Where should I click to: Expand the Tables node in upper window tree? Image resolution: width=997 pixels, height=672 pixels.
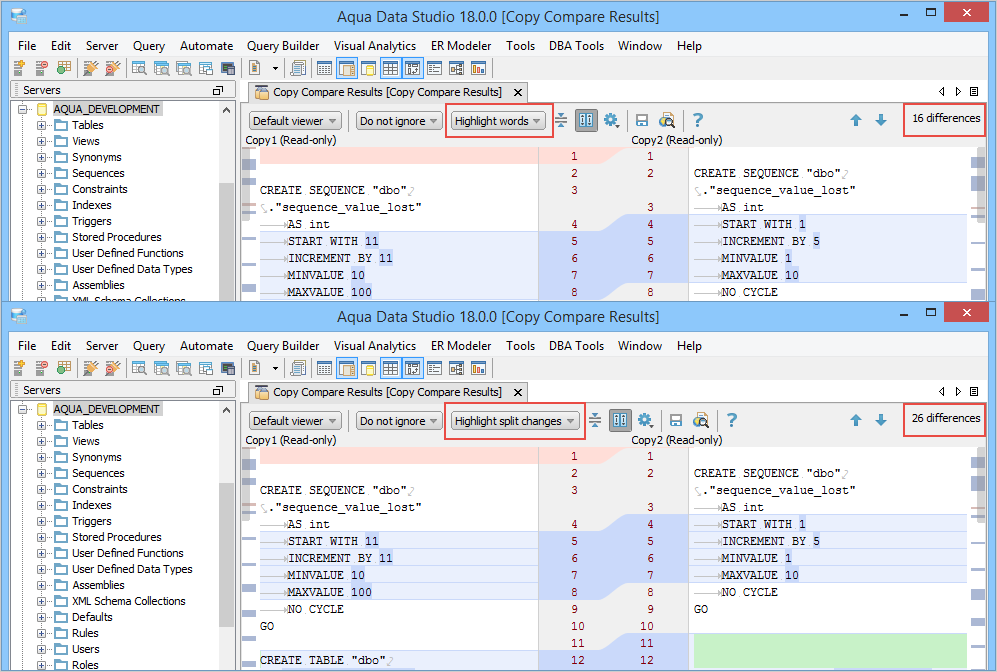pos(41,125)
